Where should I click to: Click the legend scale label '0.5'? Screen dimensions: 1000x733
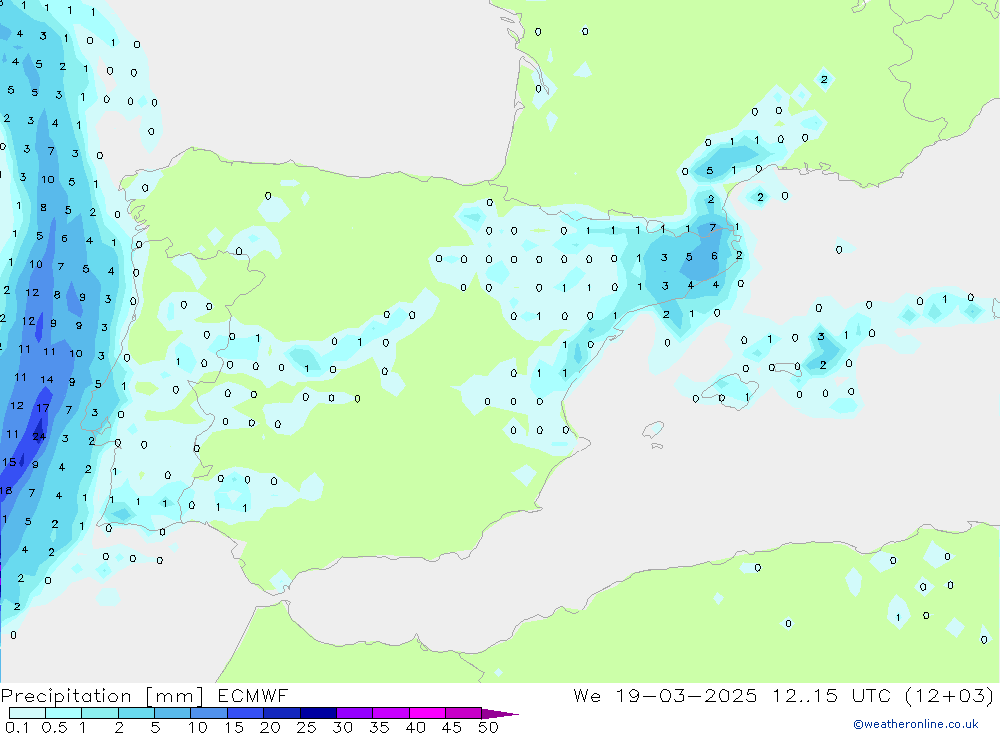click(55, 727)
